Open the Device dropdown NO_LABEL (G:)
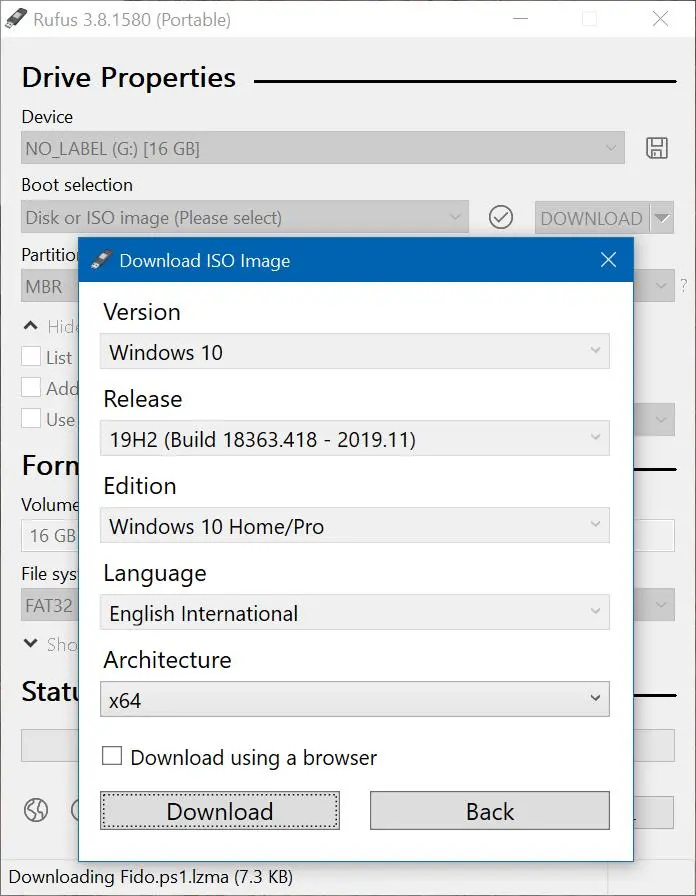696x896 pixels. coord(323,148)
